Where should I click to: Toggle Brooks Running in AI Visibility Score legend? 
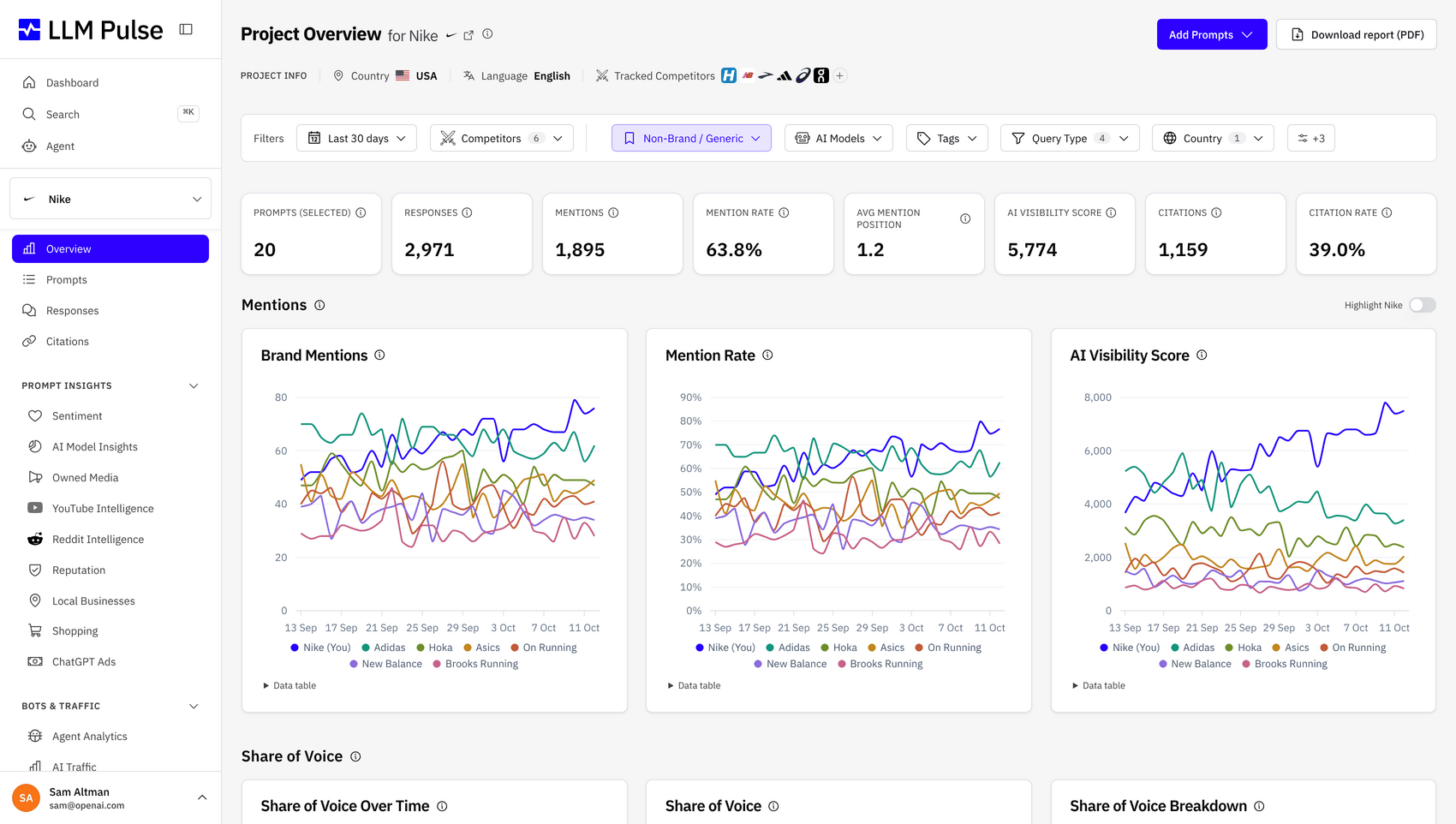point(1285,664)
